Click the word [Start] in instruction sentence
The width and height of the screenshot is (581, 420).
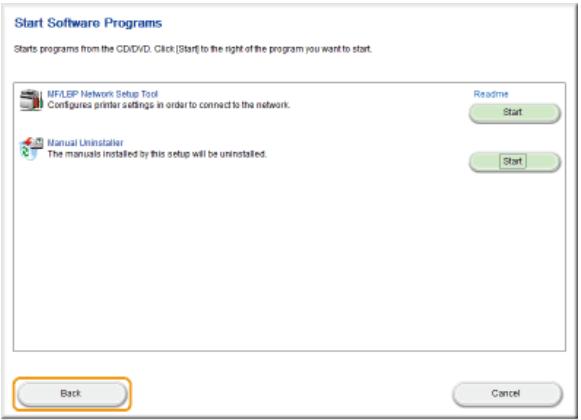coord(188,49)
